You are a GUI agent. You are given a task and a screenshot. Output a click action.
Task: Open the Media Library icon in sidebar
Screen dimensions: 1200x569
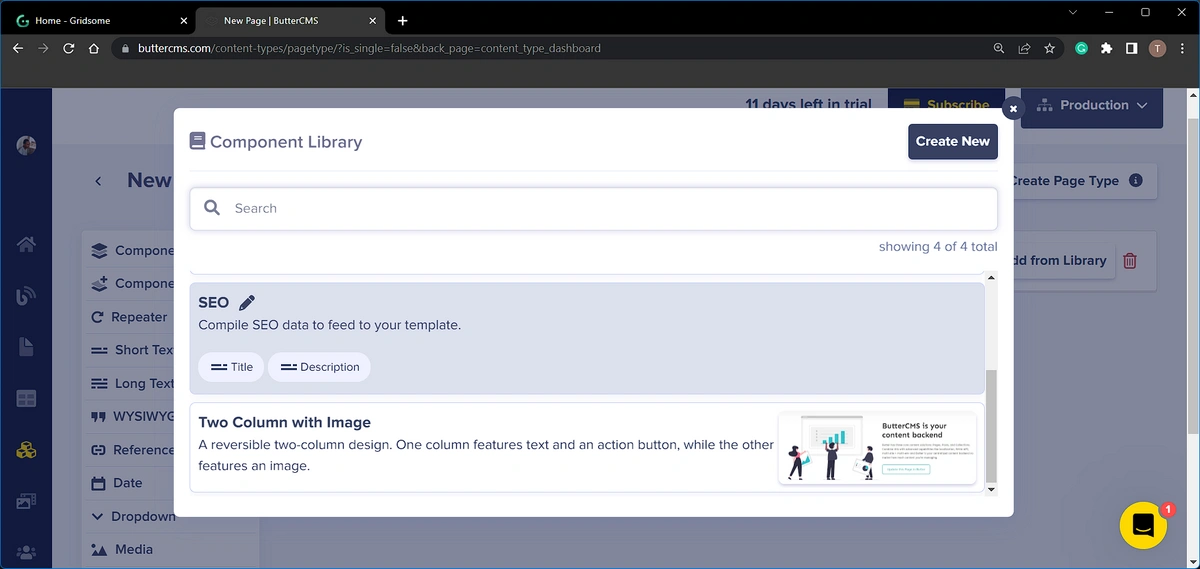pyautogui.click(x=27, y=501)
